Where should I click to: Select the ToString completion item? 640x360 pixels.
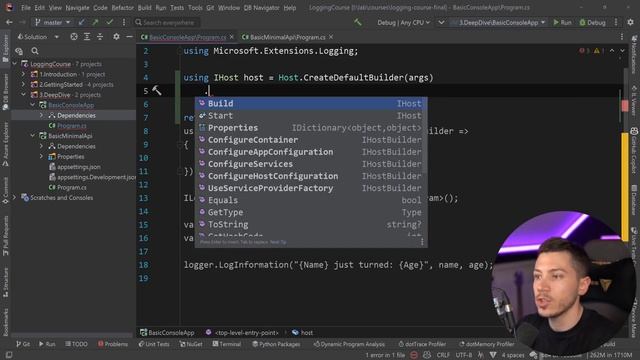(x=311, y=224)
